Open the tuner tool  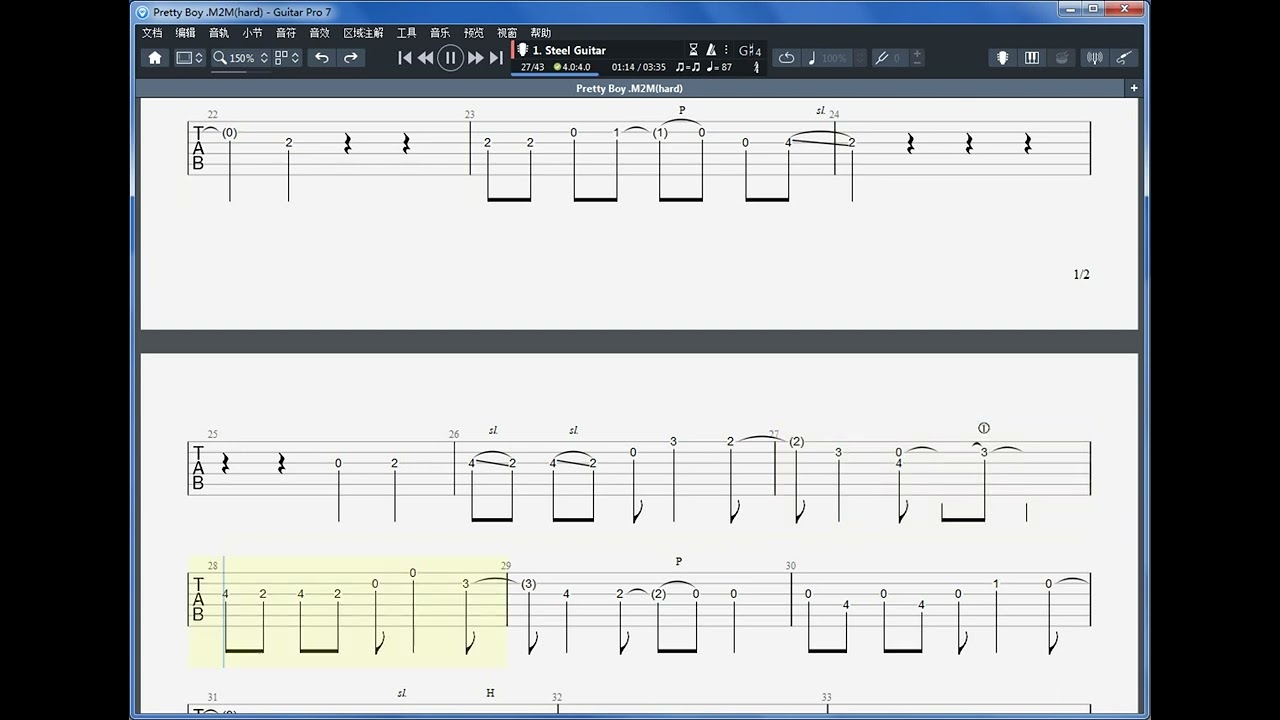(x=1095, y=58)
